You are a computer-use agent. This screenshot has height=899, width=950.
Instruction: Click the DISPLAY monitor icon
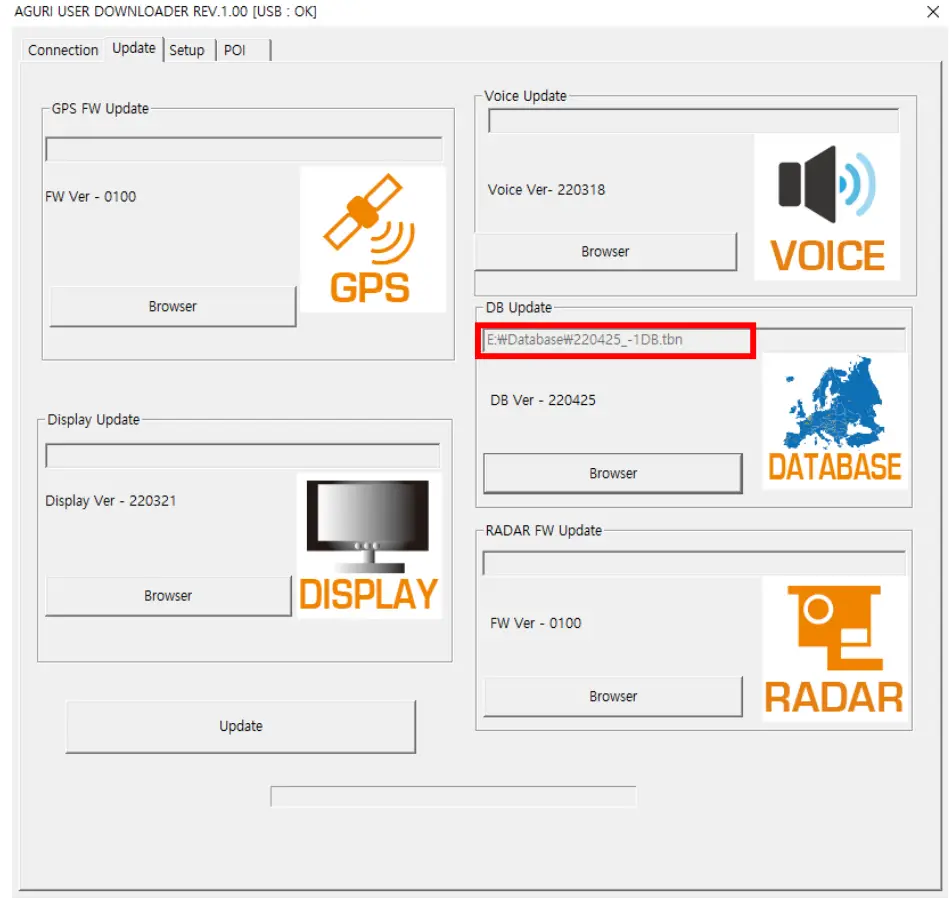369,545
